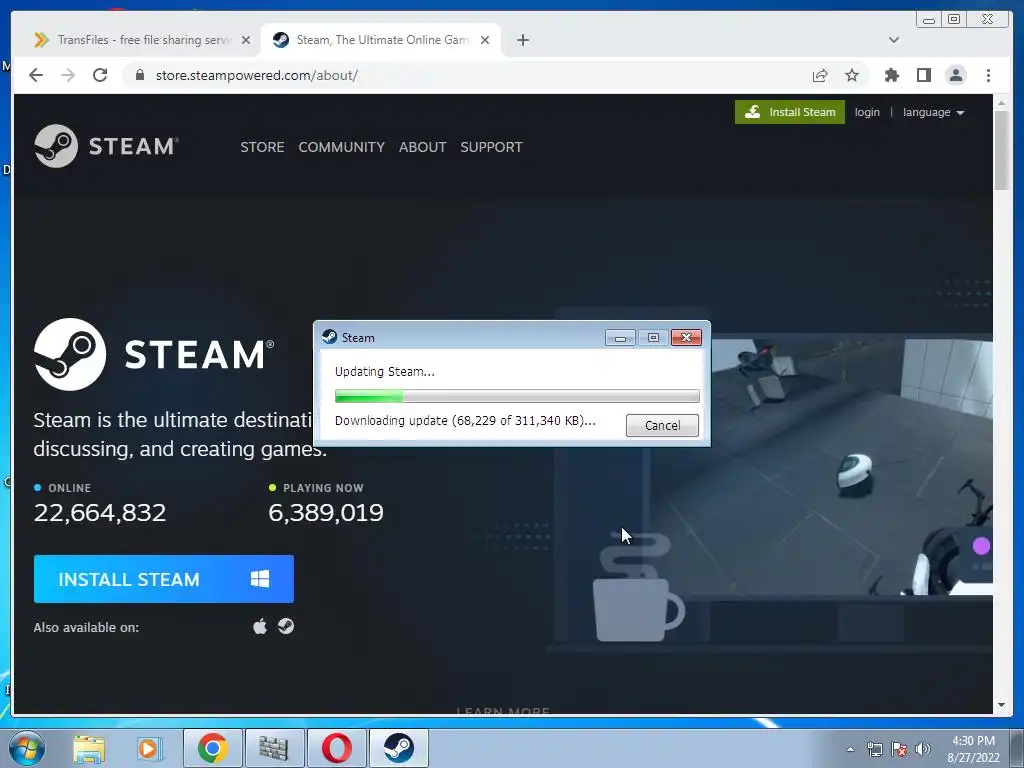Open the Chrome three-dot menu
This screenshot has height=768, width=1024.
click(x=988, y=75)
